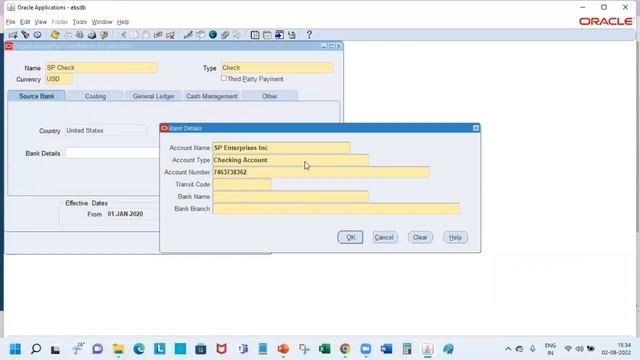Open the Cash Management tab
The width and height of the screenshot is (640, 360).
211,96
